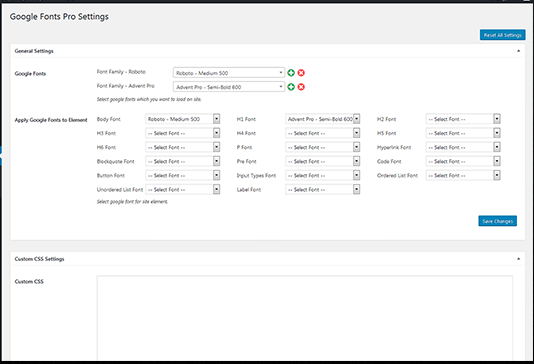The height and width of the screenshot is (364, 534).
Task: Open the Body Font dropdown
Action: 183,119
